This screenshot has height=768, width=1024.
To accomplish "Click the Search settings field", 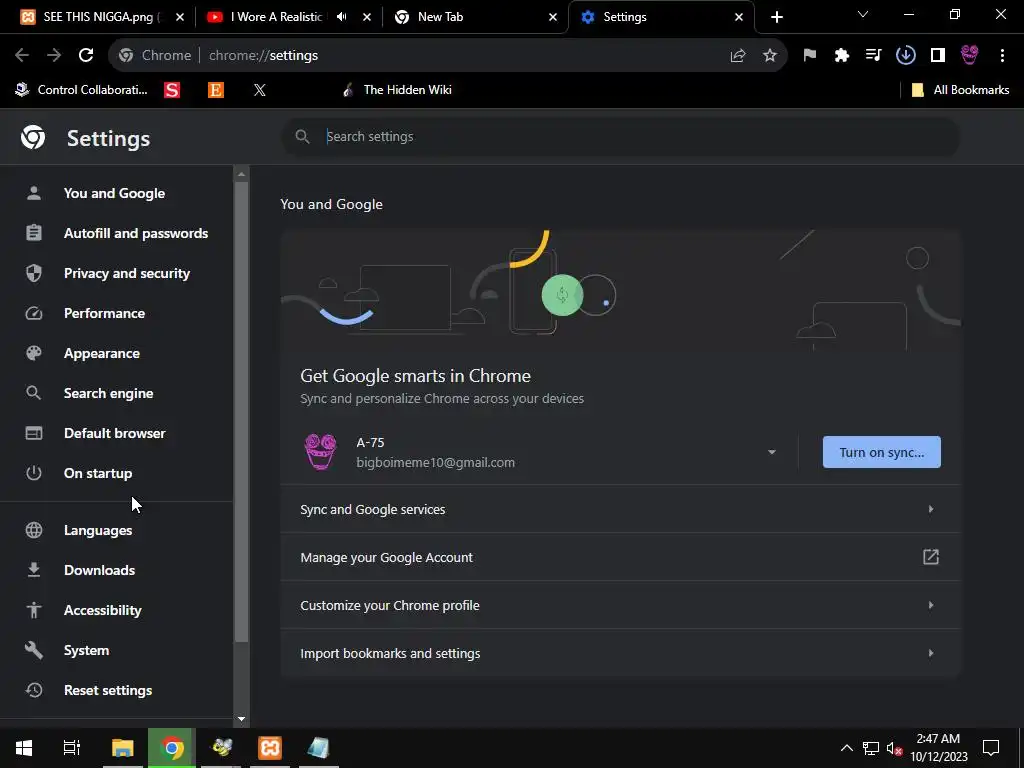I will pyautogui.click(x=620, y=136).
